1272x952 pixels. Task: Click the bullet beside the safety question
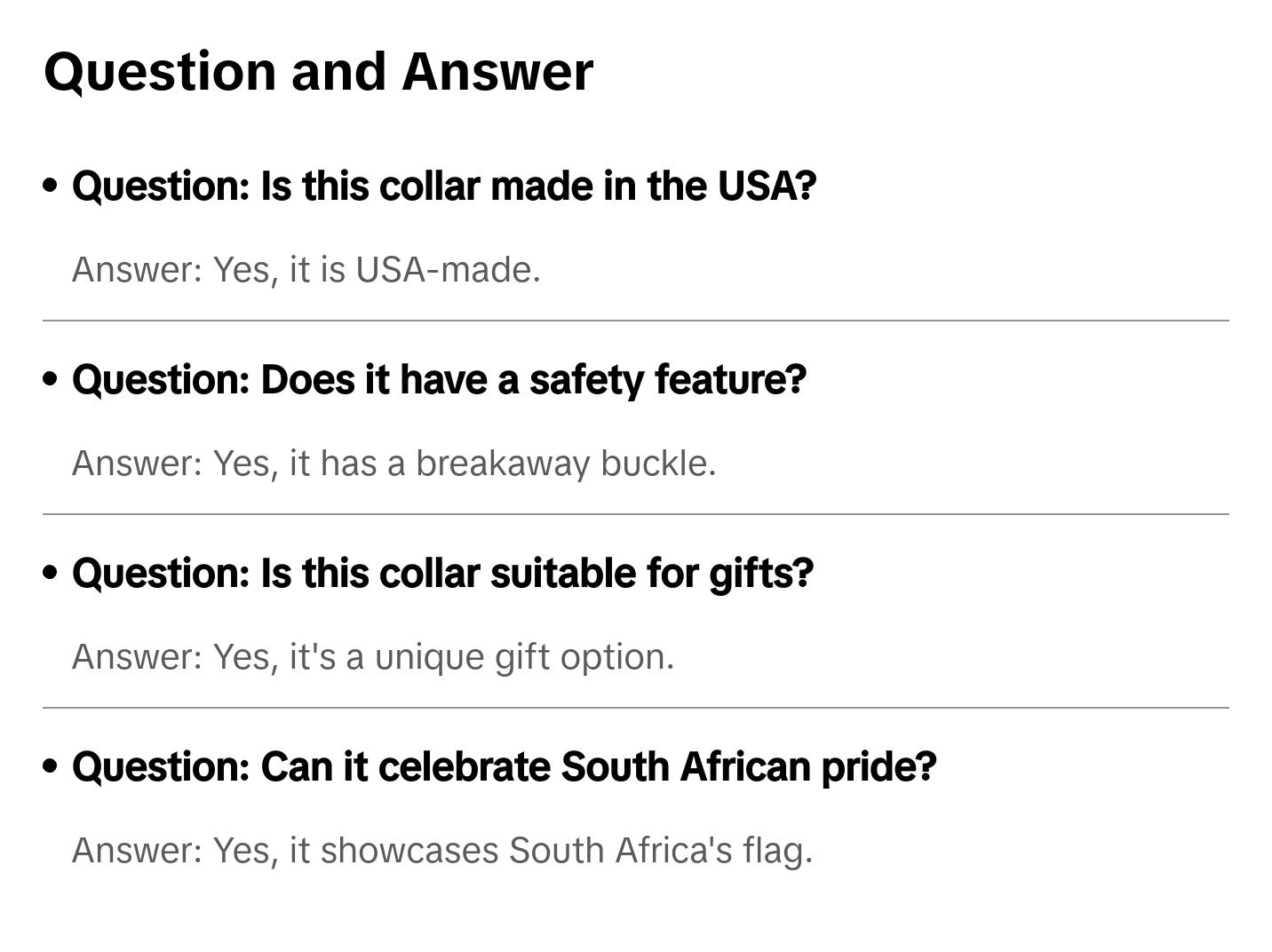[51, 379]
